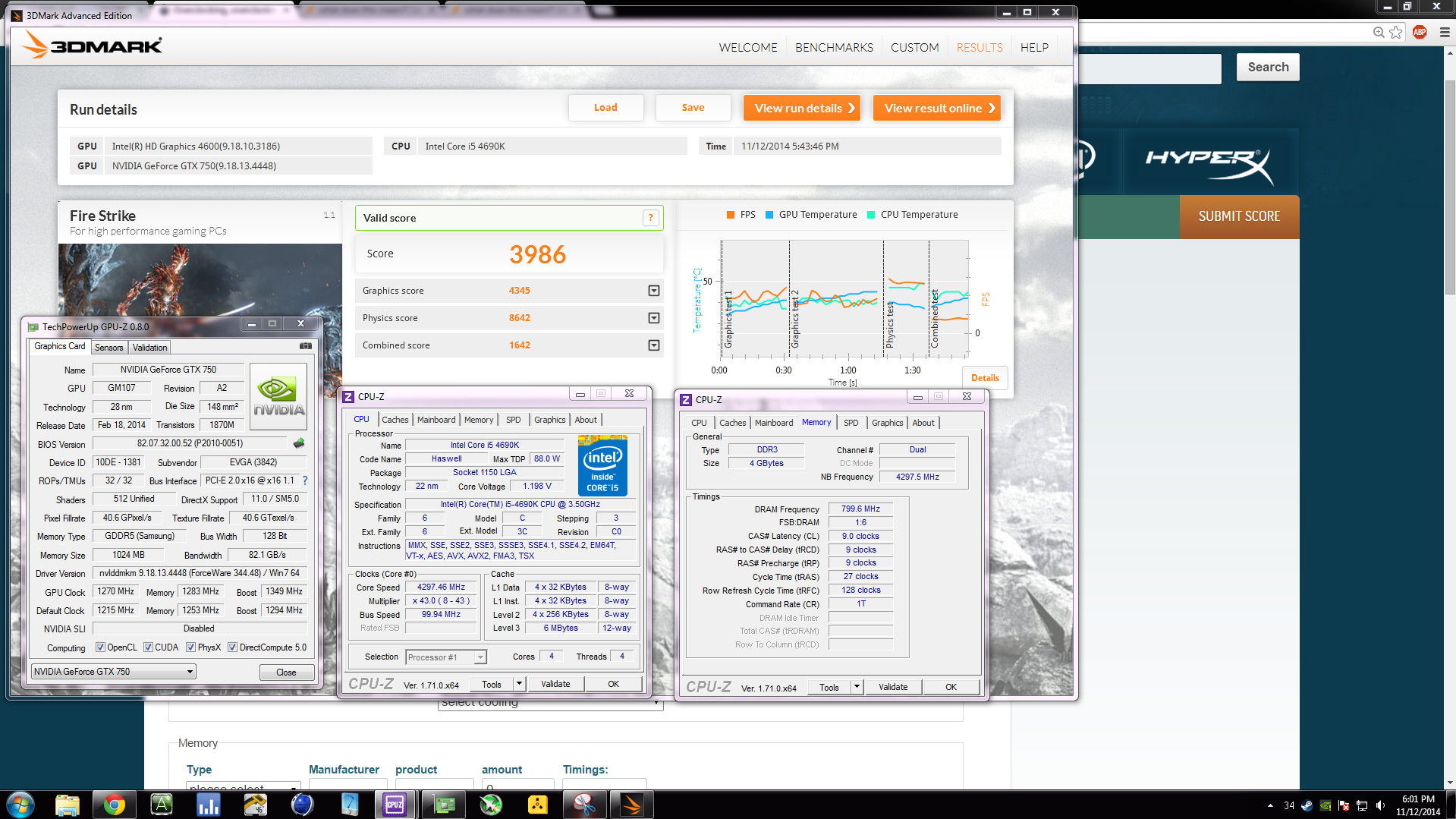
Task: Click the Validate button in left CPU-Z
Action: click(x=555, y=684)
